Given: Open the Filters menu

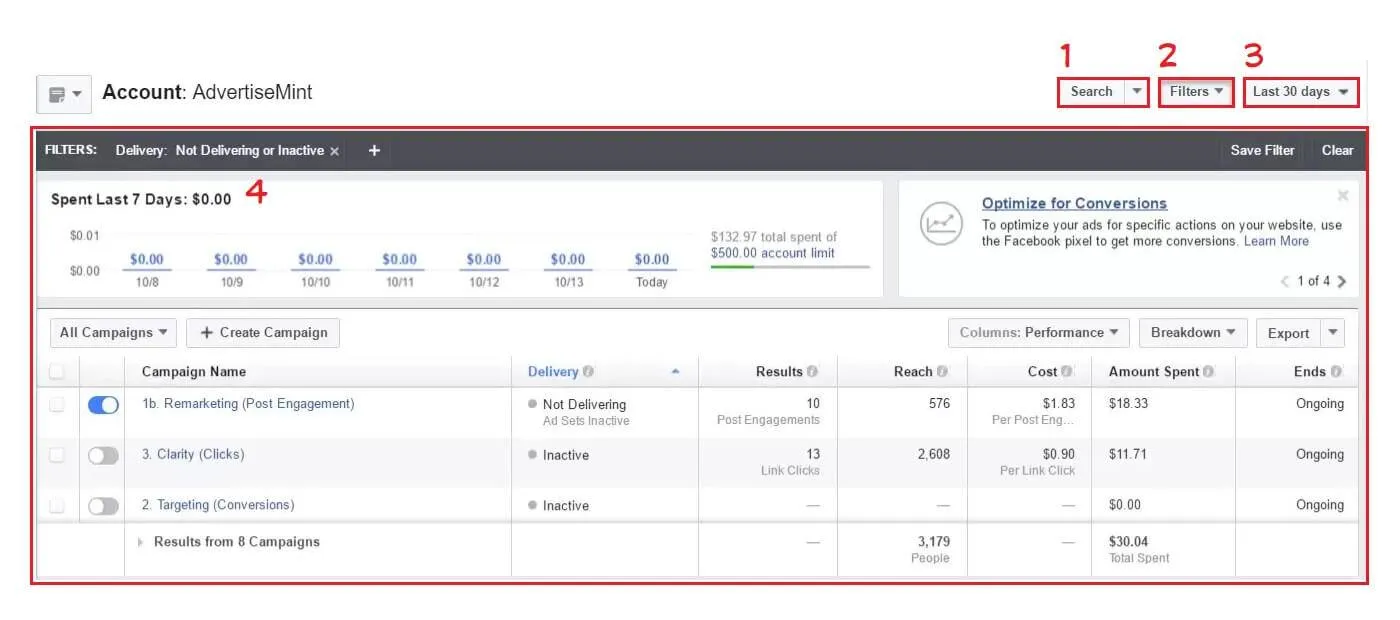Looking at the screenshot, I should (x=1195, y=91).
